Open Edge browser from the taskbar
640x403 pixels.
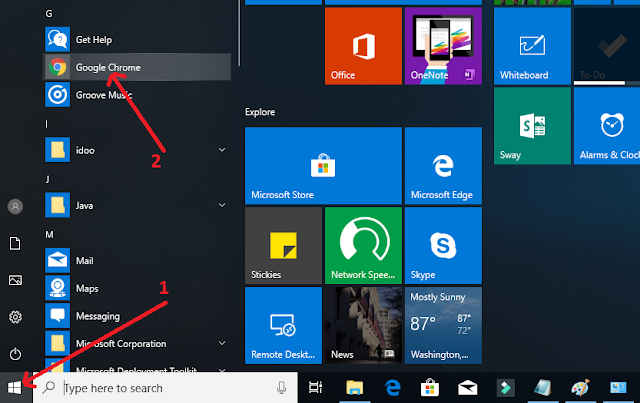coord(393,387)
